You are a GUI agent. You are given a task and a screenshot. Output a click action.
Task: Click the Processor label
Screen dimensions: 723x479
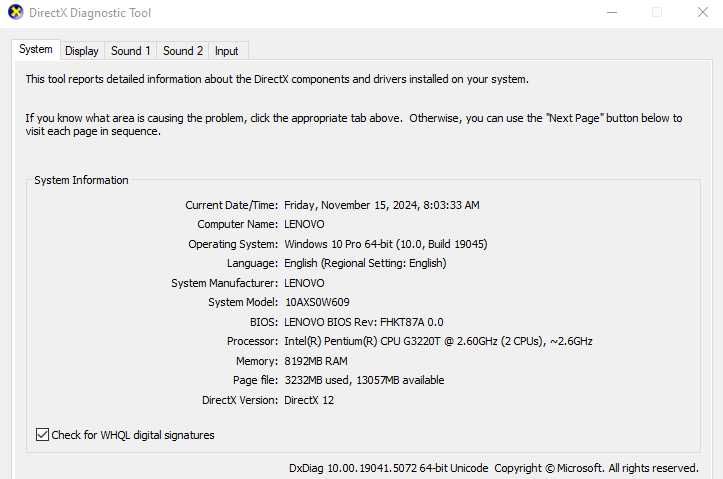[252, 341]
